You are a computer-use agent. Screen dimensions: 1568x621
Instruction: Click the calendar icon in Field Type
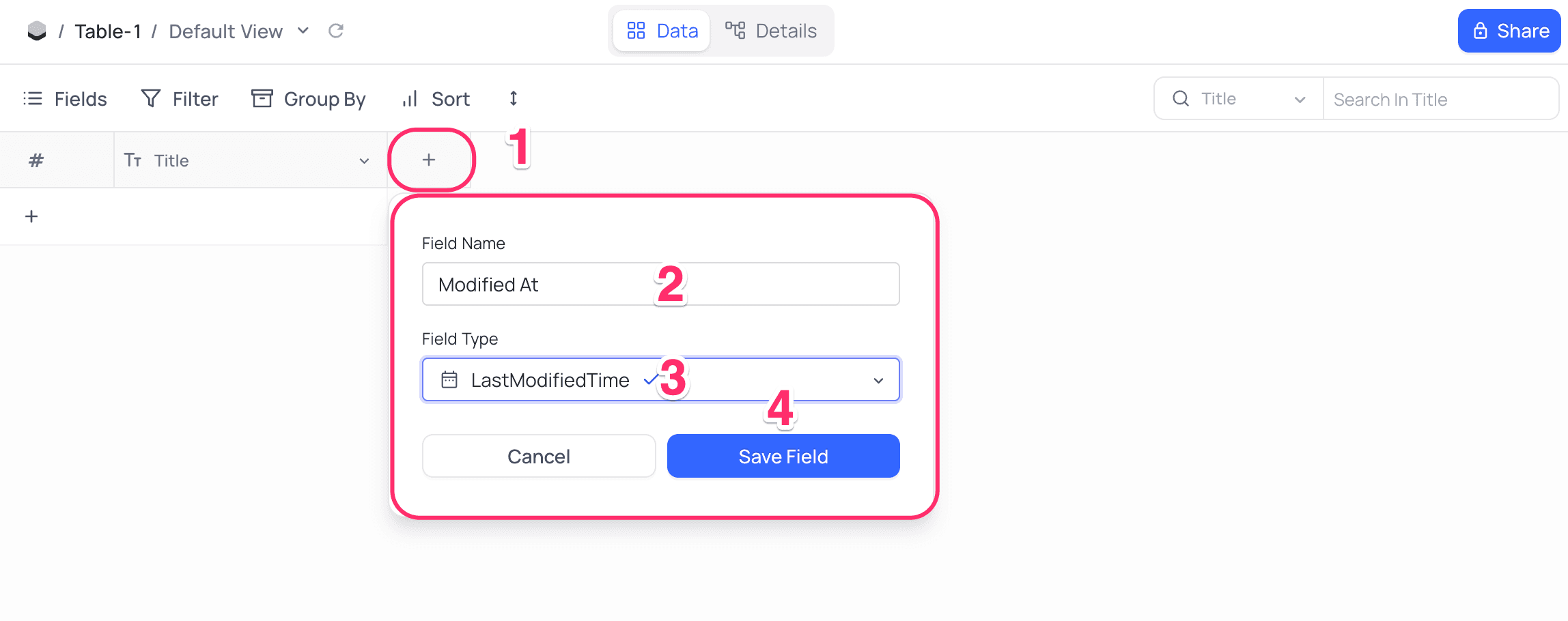coord(449,379)
